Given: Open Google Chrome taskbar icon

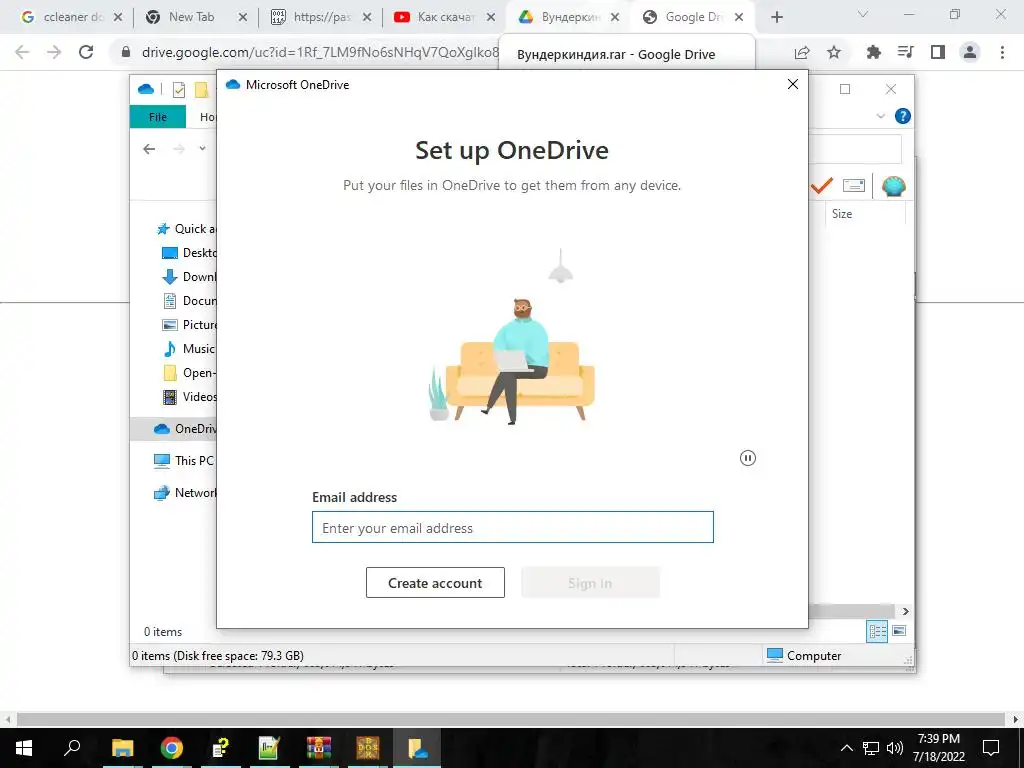Looking at the screenshot, I should click(x=171, y=748).
